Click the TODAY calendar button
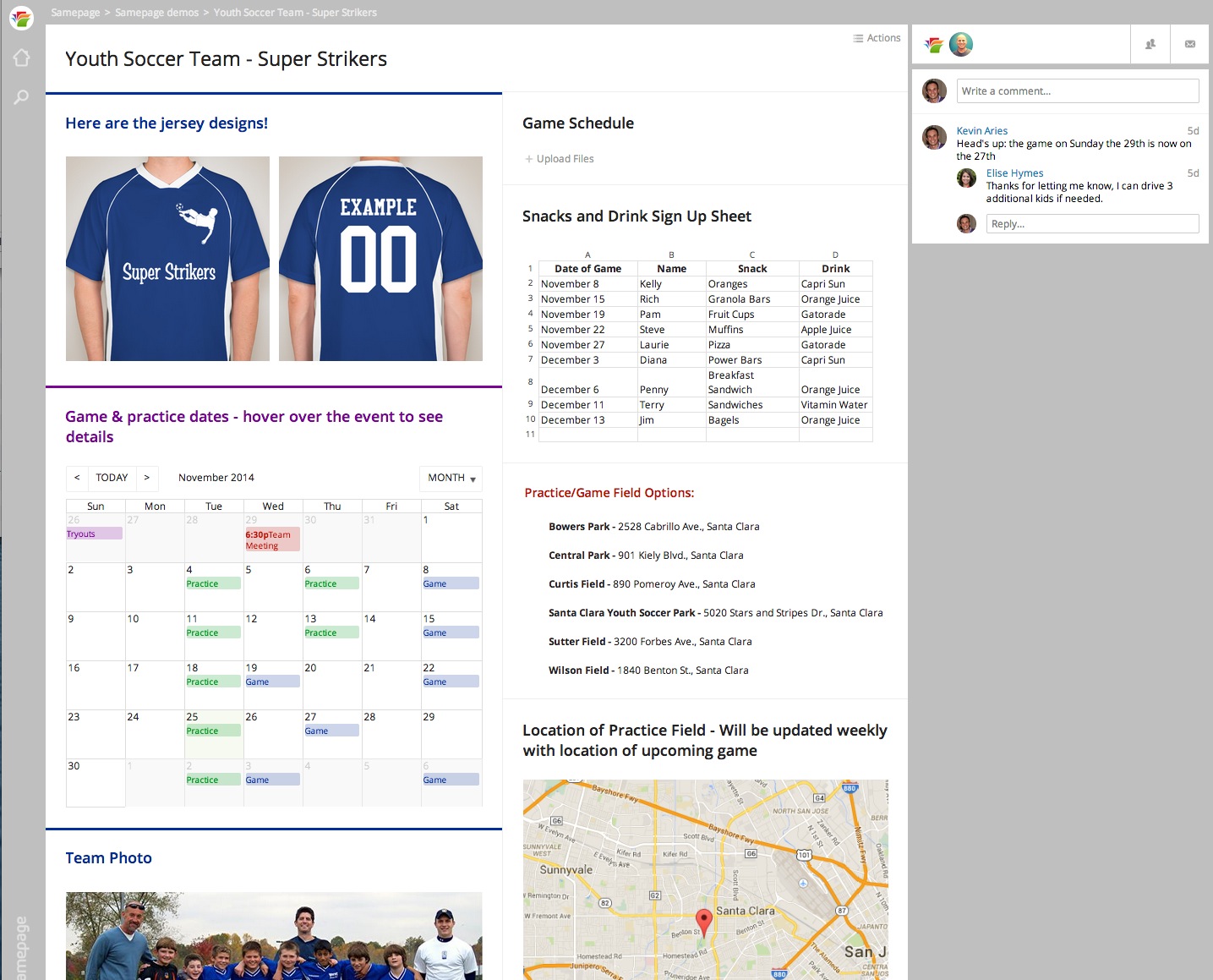Viewport: 1213px width, 980px height. (x=112, y=478)
